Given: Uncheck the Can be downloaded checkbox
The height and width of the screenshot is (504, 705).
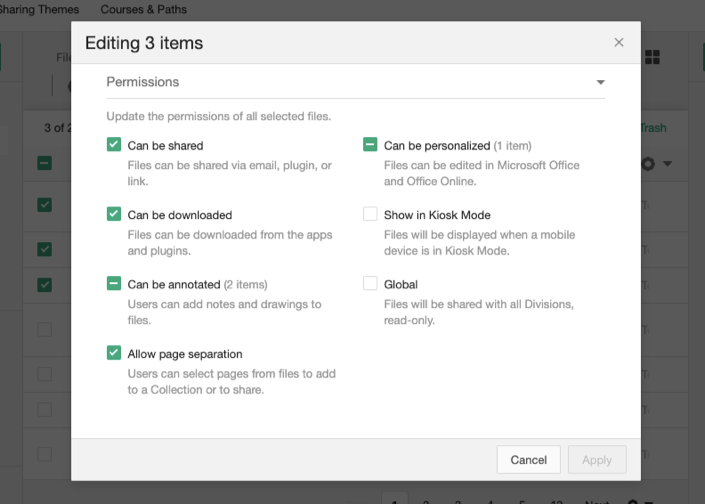Looking at the screenshot, I should click(x=114, y=214).
